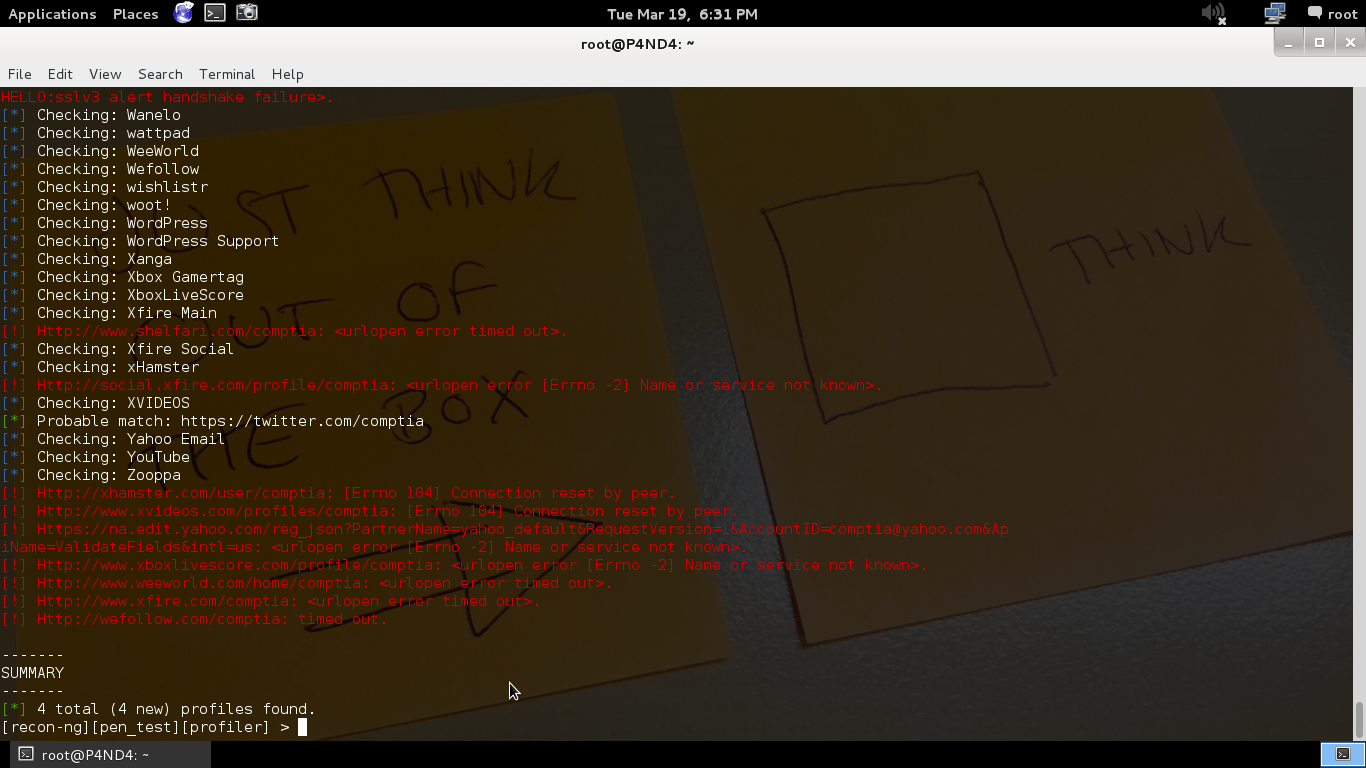Select the workspace switcher at bottom right
This screenshot has width=1366, height=768.
pyautogui.click(x=1342, y=754)
